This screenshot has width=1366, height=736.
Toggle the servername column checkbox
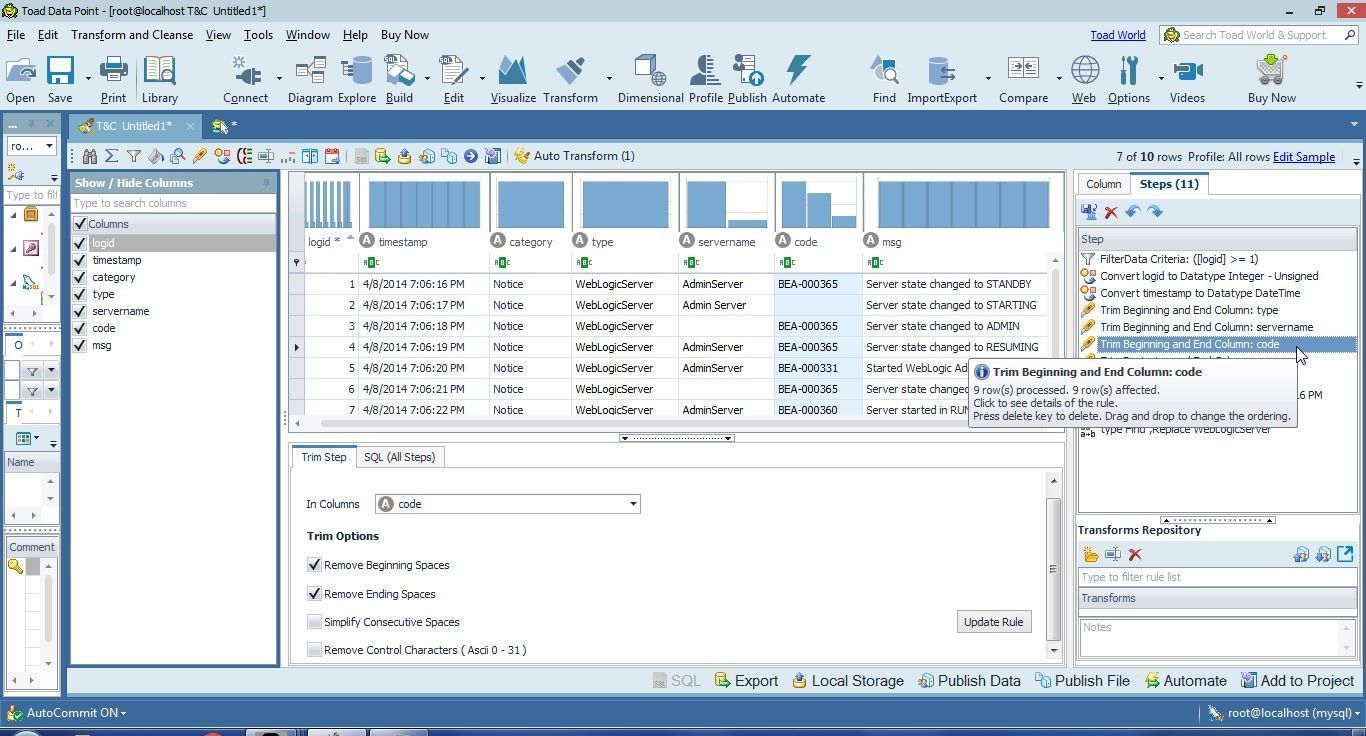[80, 311]
